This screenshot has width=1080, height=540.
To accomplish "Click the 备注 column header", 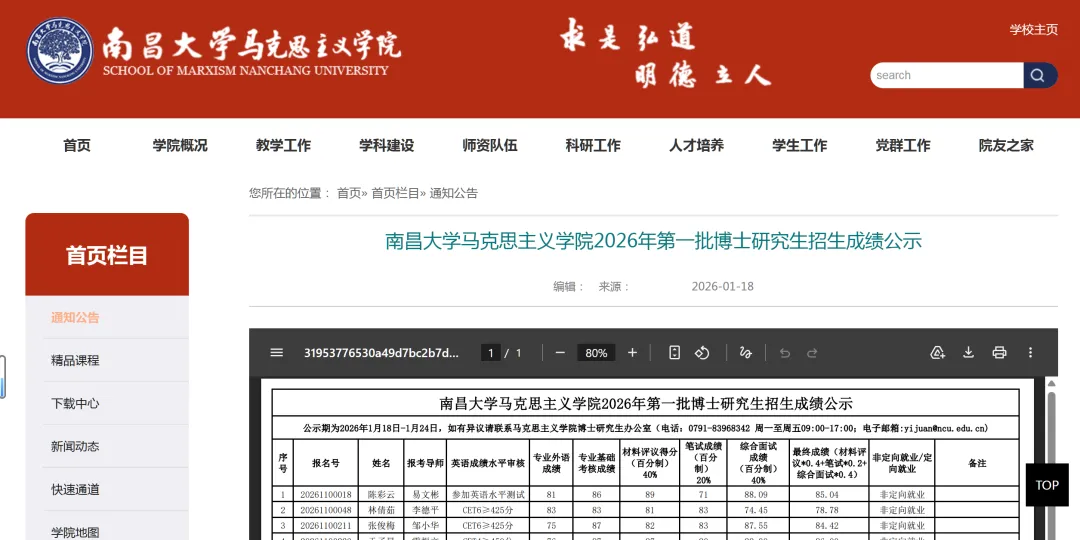I will pyautogui.click(x=977, y=463).
